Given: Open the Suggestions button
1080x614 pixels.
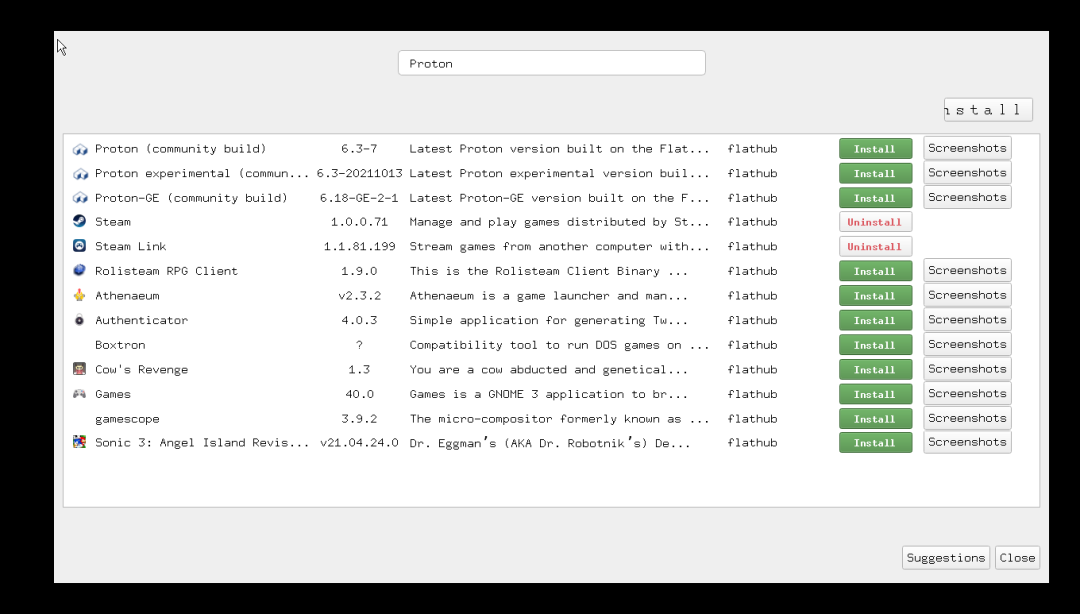Looking at the screenshot, I should (x=946, y=557).
